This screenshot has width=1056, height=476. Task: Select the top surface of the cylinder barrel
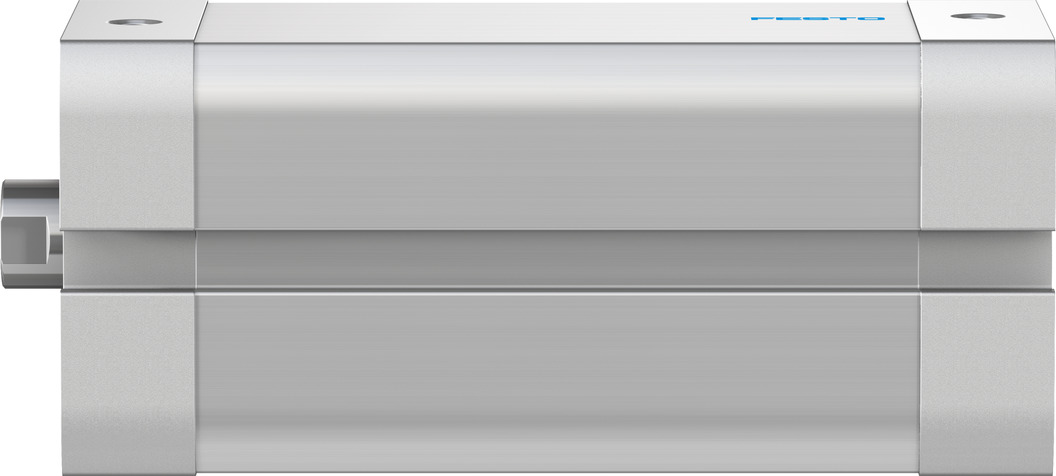(x=558, y=22)
